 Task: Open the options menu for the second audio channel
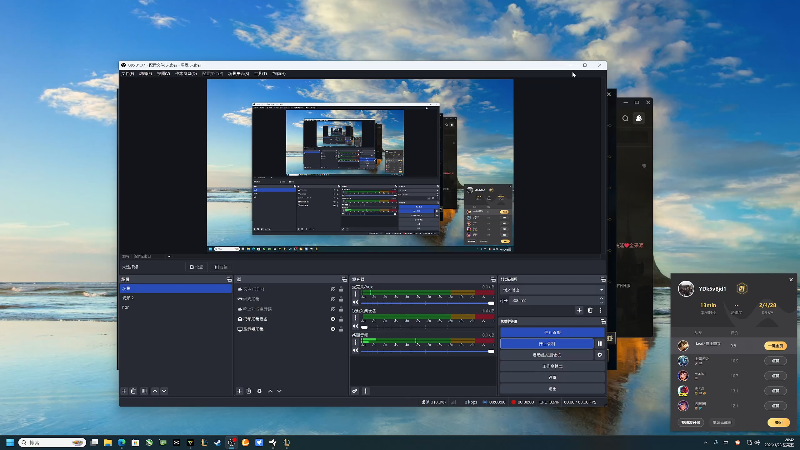[354, 317]
